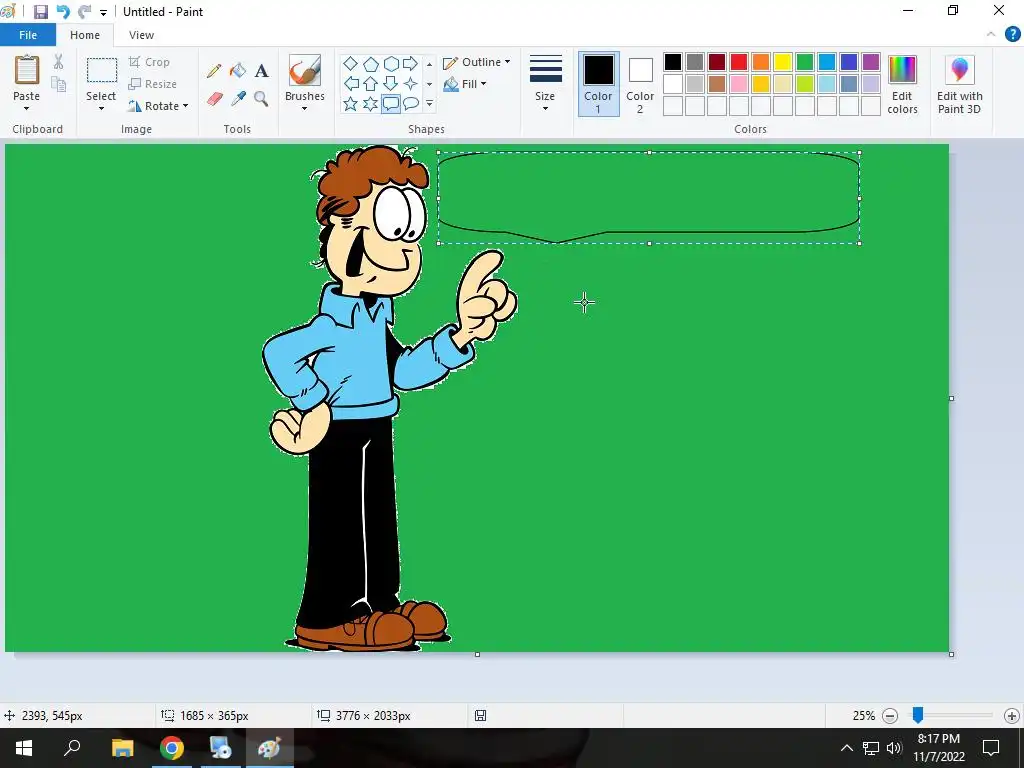The width and height of the screenshot is (1024, 768).
Task: Open the Outline dropdown
Action: point(477,62)
